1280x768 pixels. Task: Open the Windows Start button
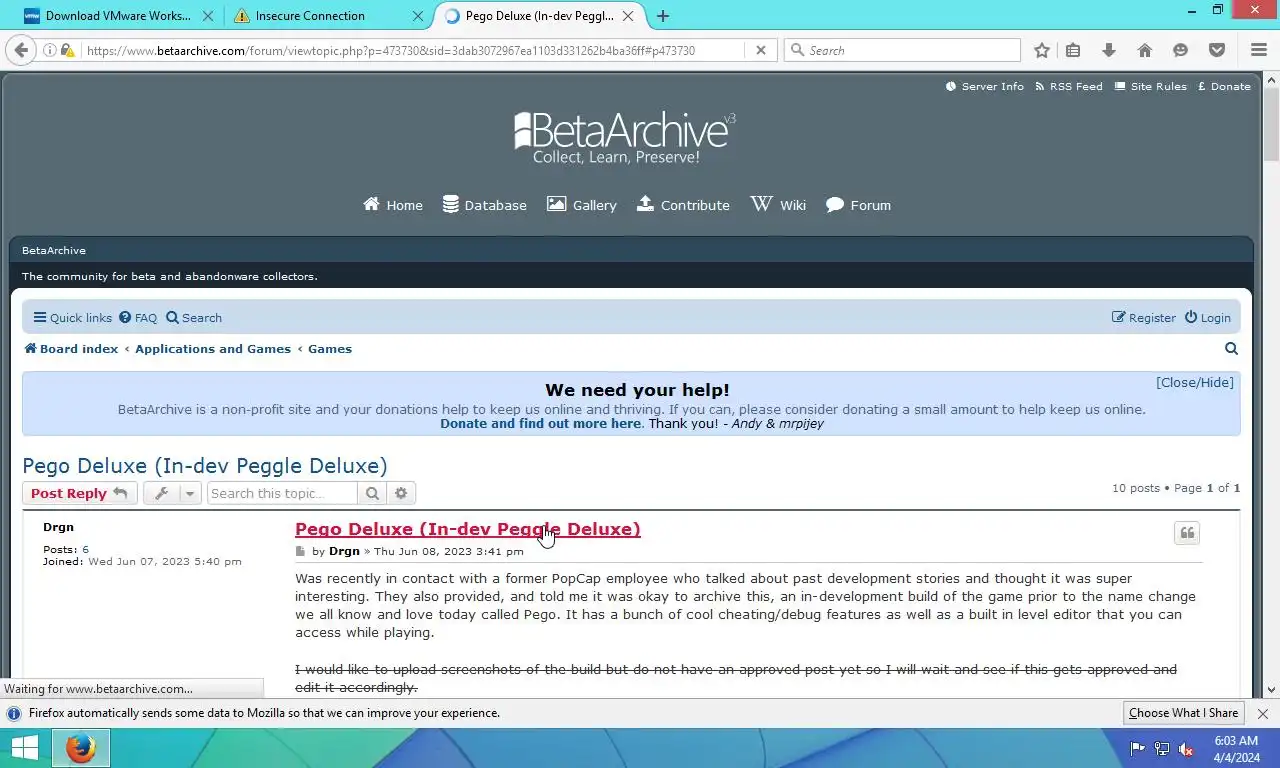pyautogui.click(x=24, y=748)
